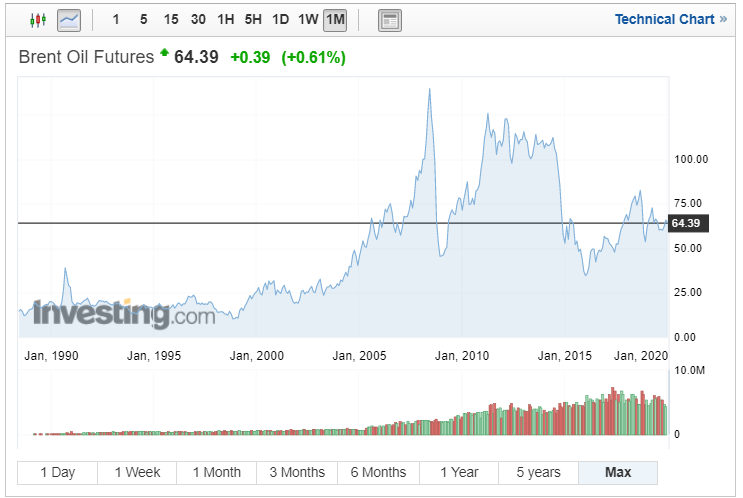This screenshot has width=743, height=498.
Task: Select the area line chart icon
Action: point(69,19)
